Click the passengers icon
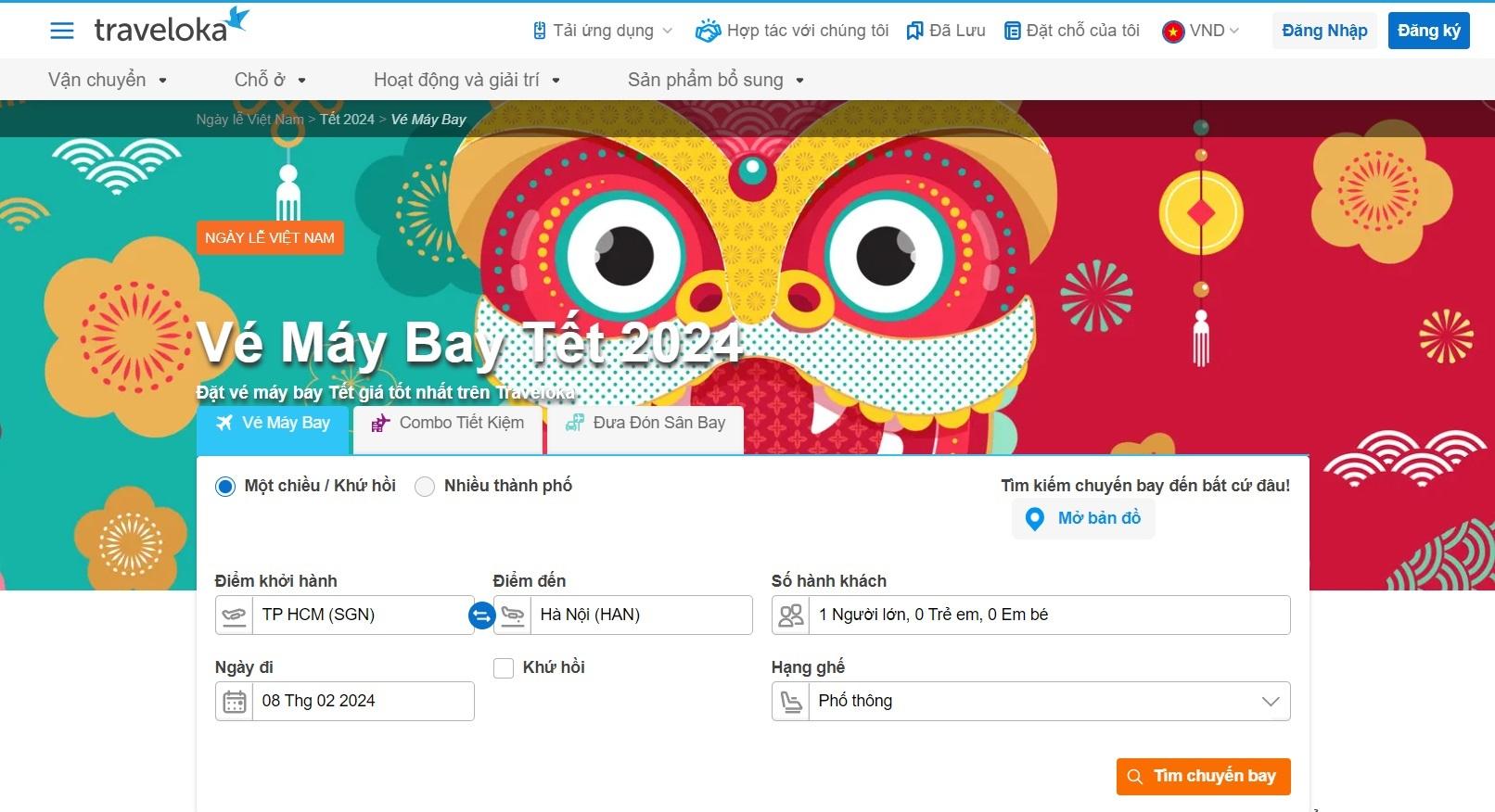 pyautogui.click(x=791, y=615)
